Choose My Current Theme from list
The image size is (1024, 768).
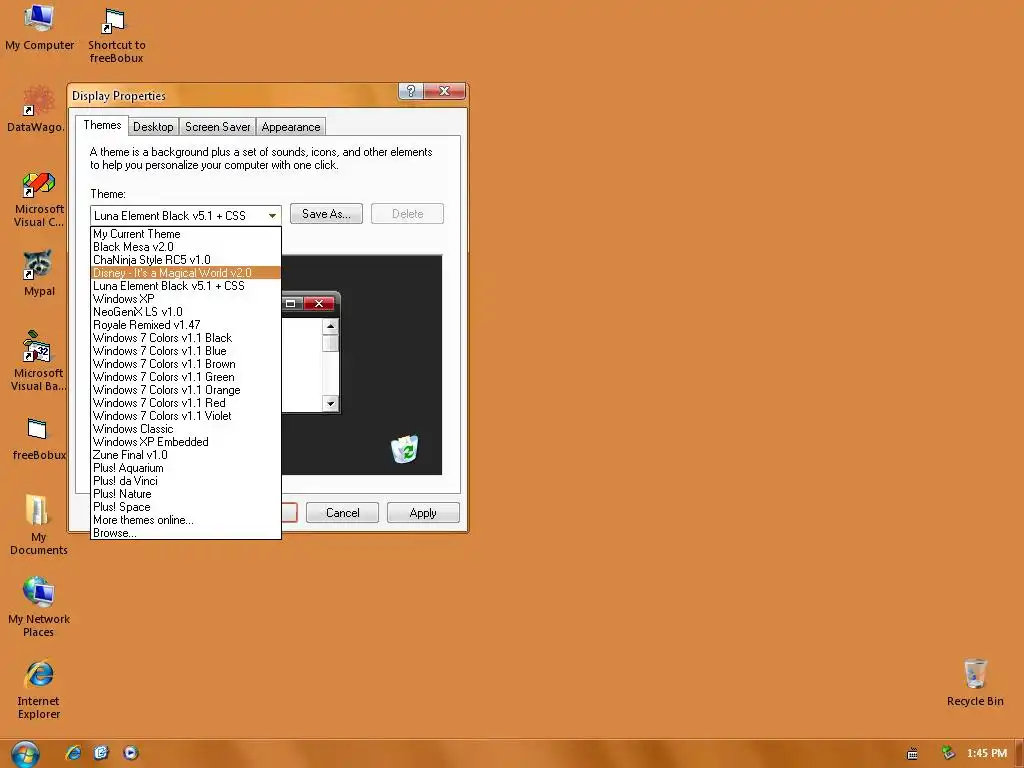(x=185, y=234)
